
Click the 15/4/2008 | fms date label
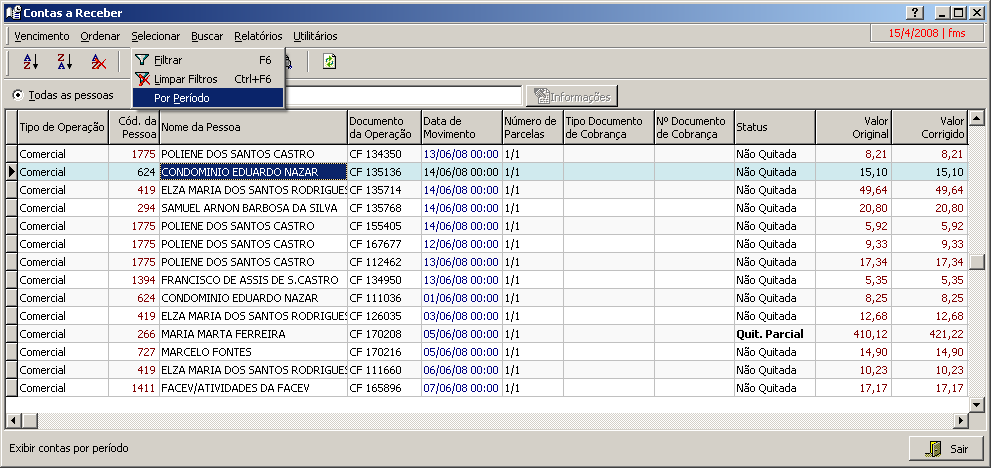point(927,34)
